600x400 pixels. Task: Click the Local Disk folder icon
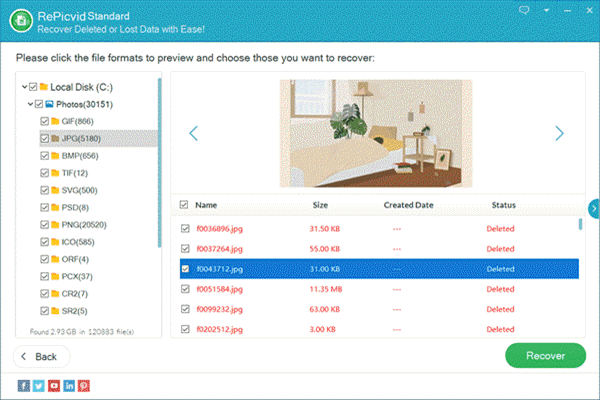[44, 87]
